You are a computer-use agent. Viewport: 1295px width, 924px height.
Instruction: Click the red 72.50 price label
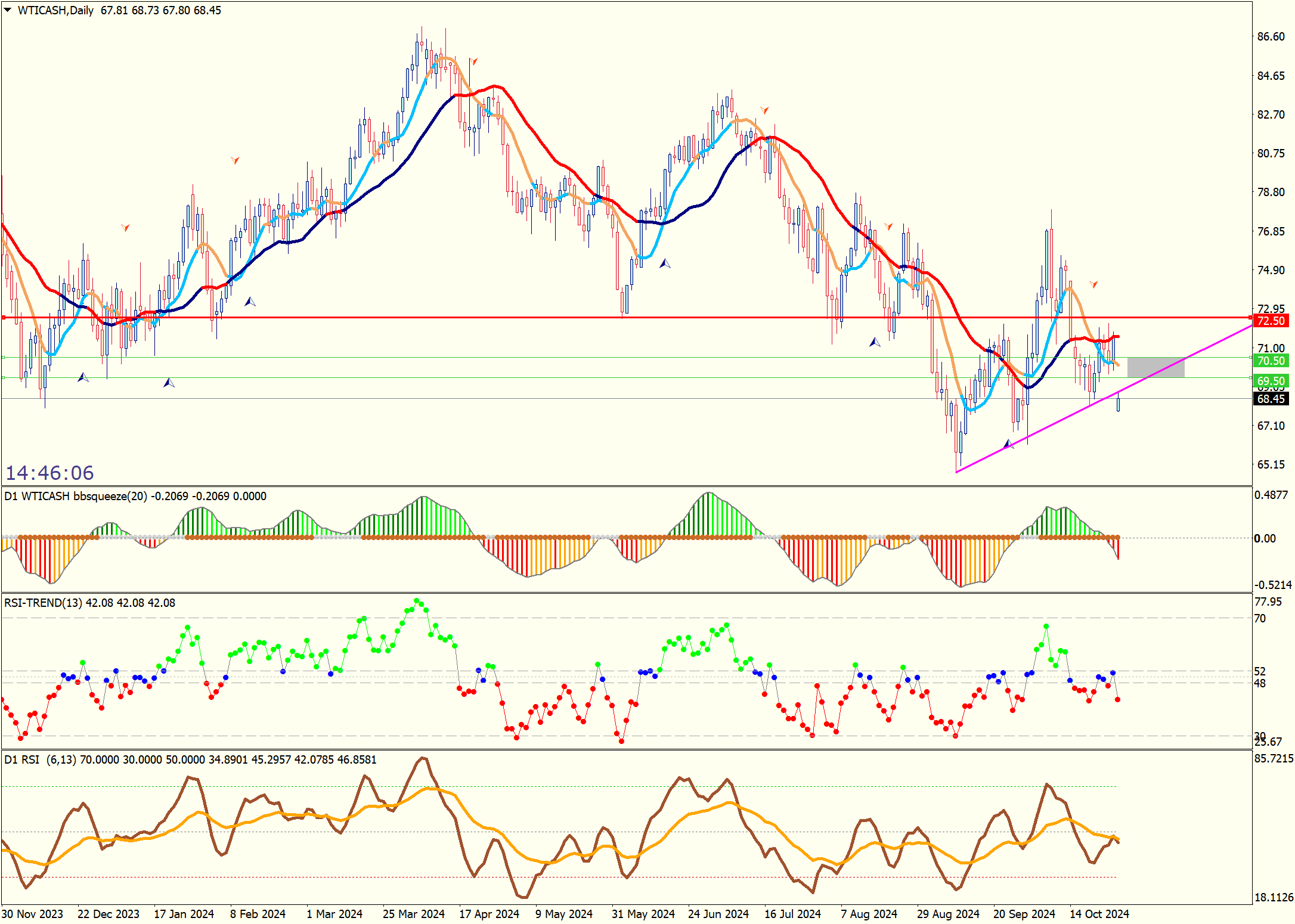(x=1270, y=321)
